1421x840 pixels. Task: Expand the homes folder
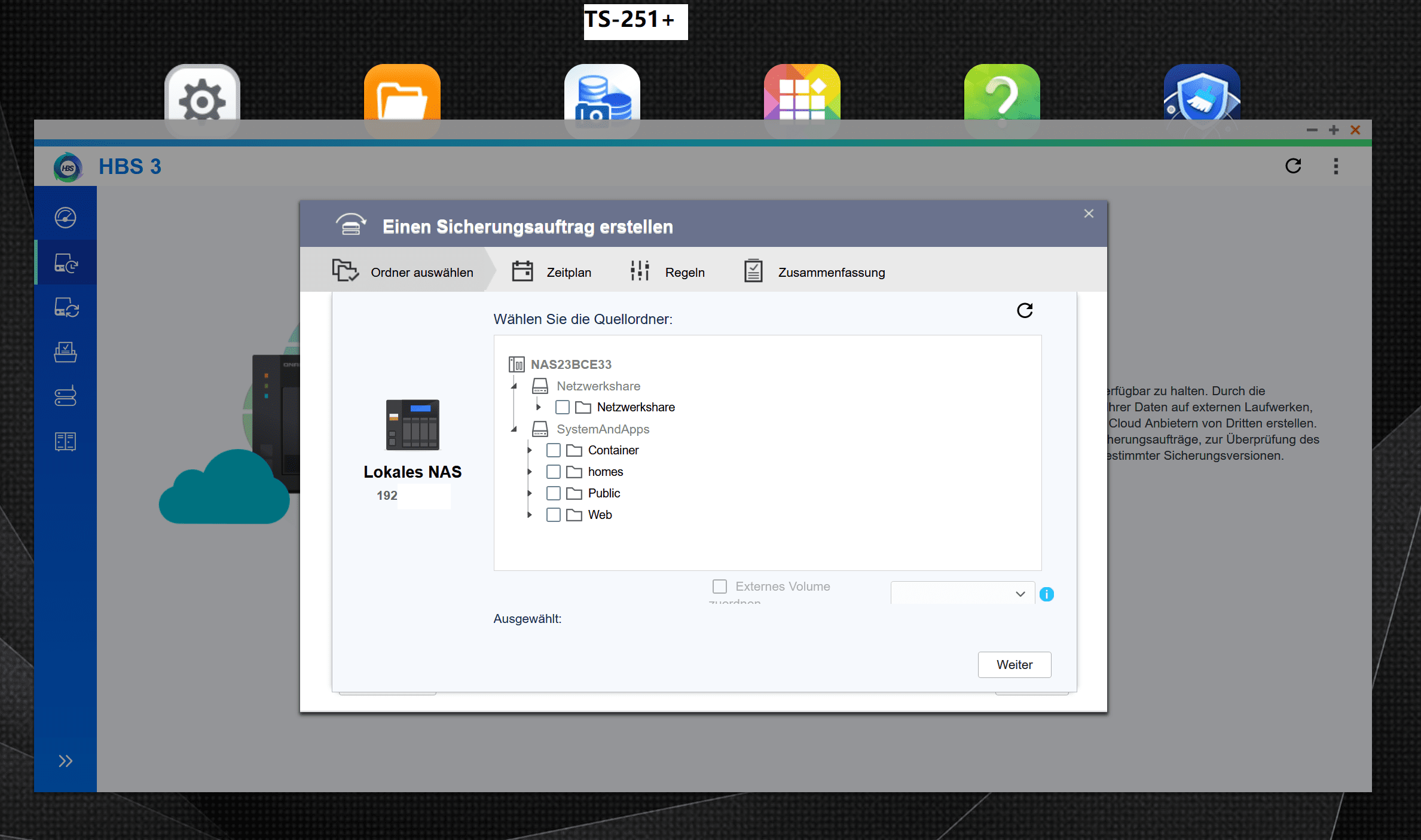click(x=530, y=472)
